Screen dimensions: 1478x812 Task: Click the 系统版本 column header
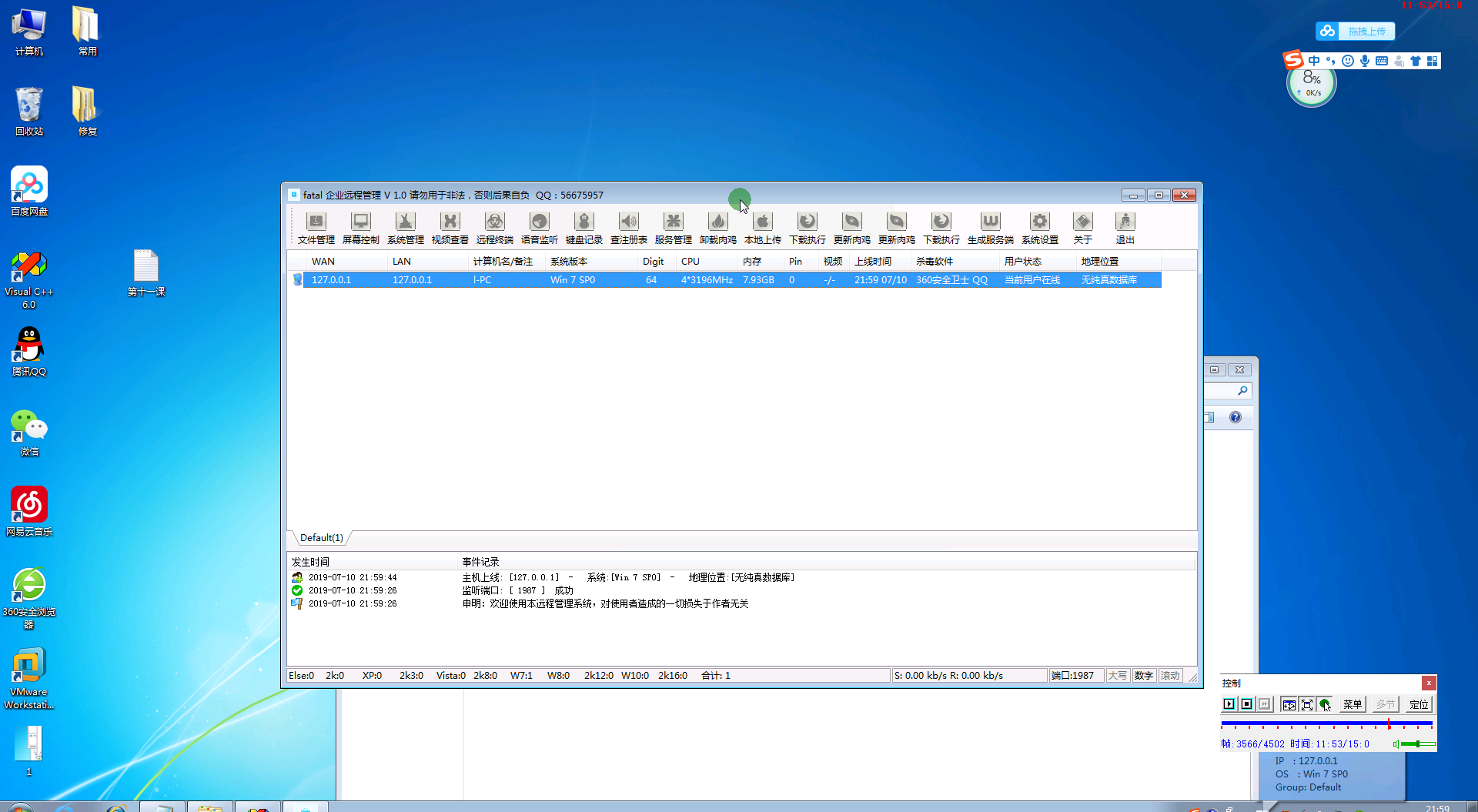click(x=591, y=262)
